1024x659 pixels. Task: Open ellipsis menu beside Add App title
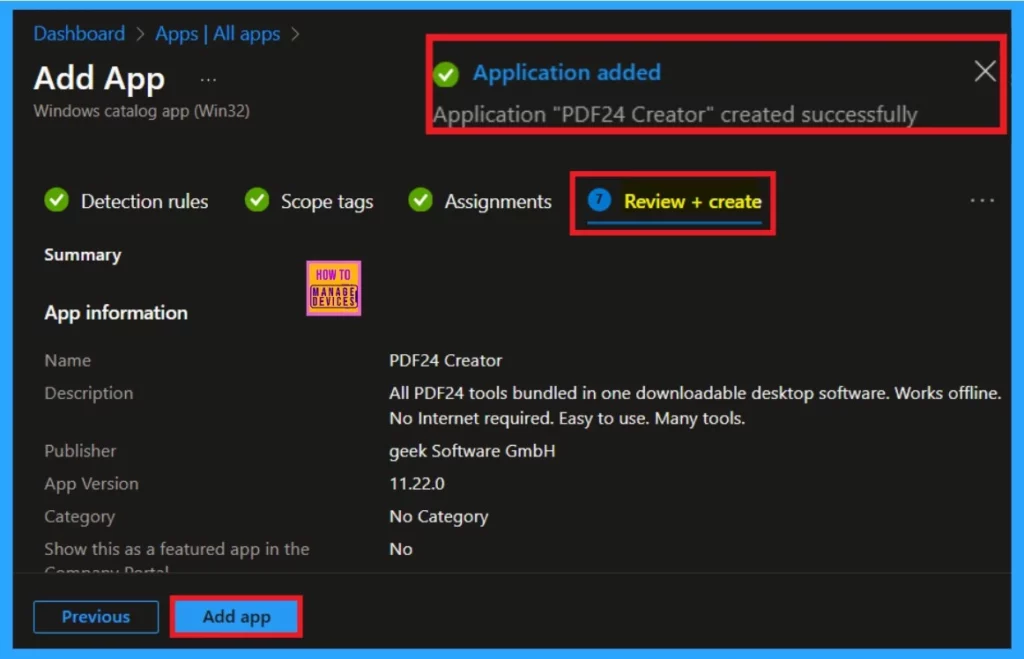pos(208,80)
